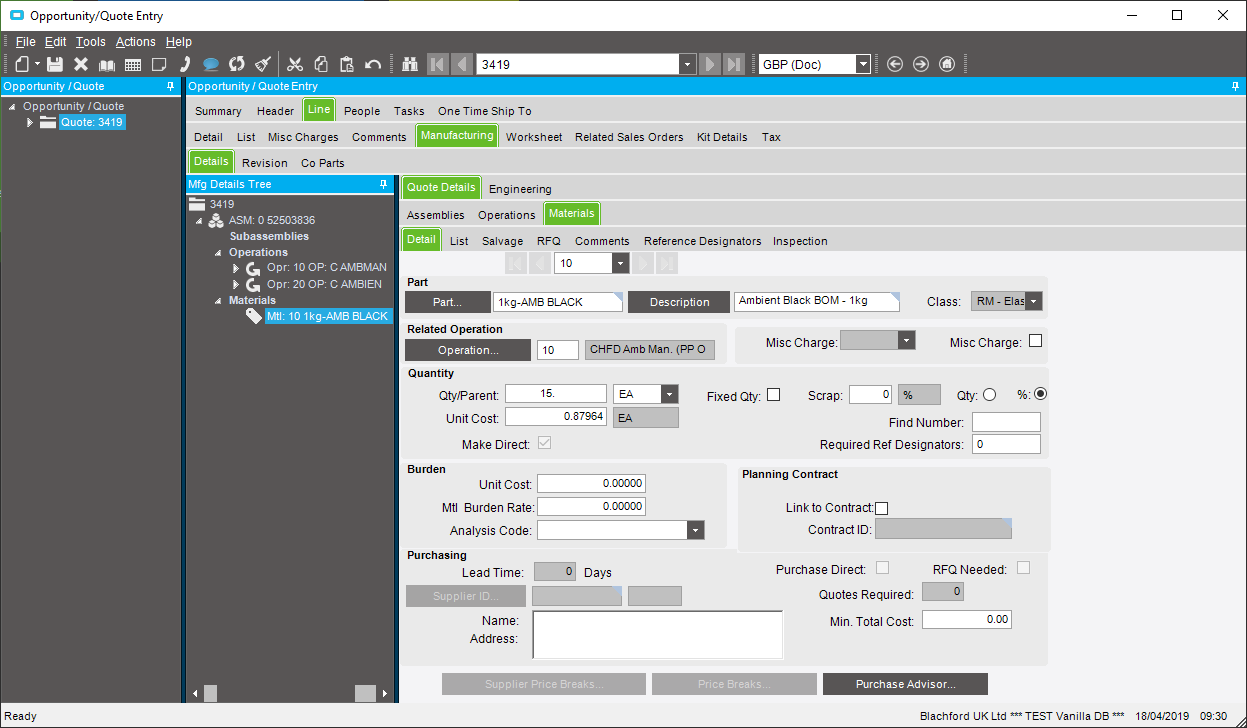This screenshot has width=1247, height=728.
Task: Open the GBP (Doc) currency dropdown
Action: click(x=862, y=64)
